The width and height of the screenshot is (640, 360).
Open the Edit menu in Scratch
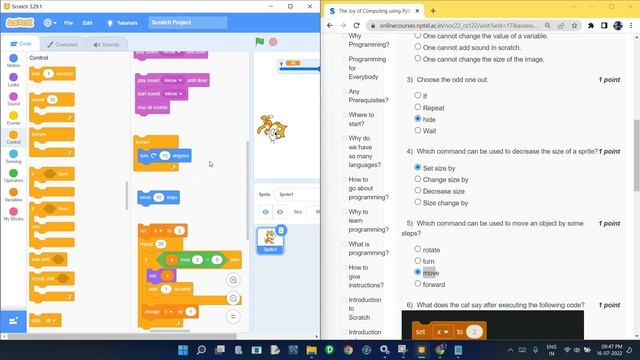(87, 23)
